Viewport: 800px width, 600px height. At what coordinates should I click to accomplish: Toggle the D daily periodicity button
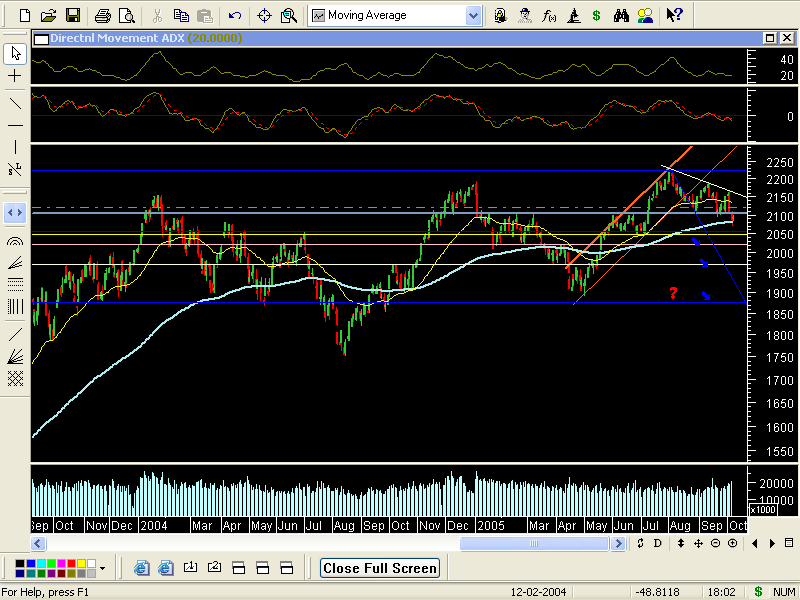click(658, 543)
